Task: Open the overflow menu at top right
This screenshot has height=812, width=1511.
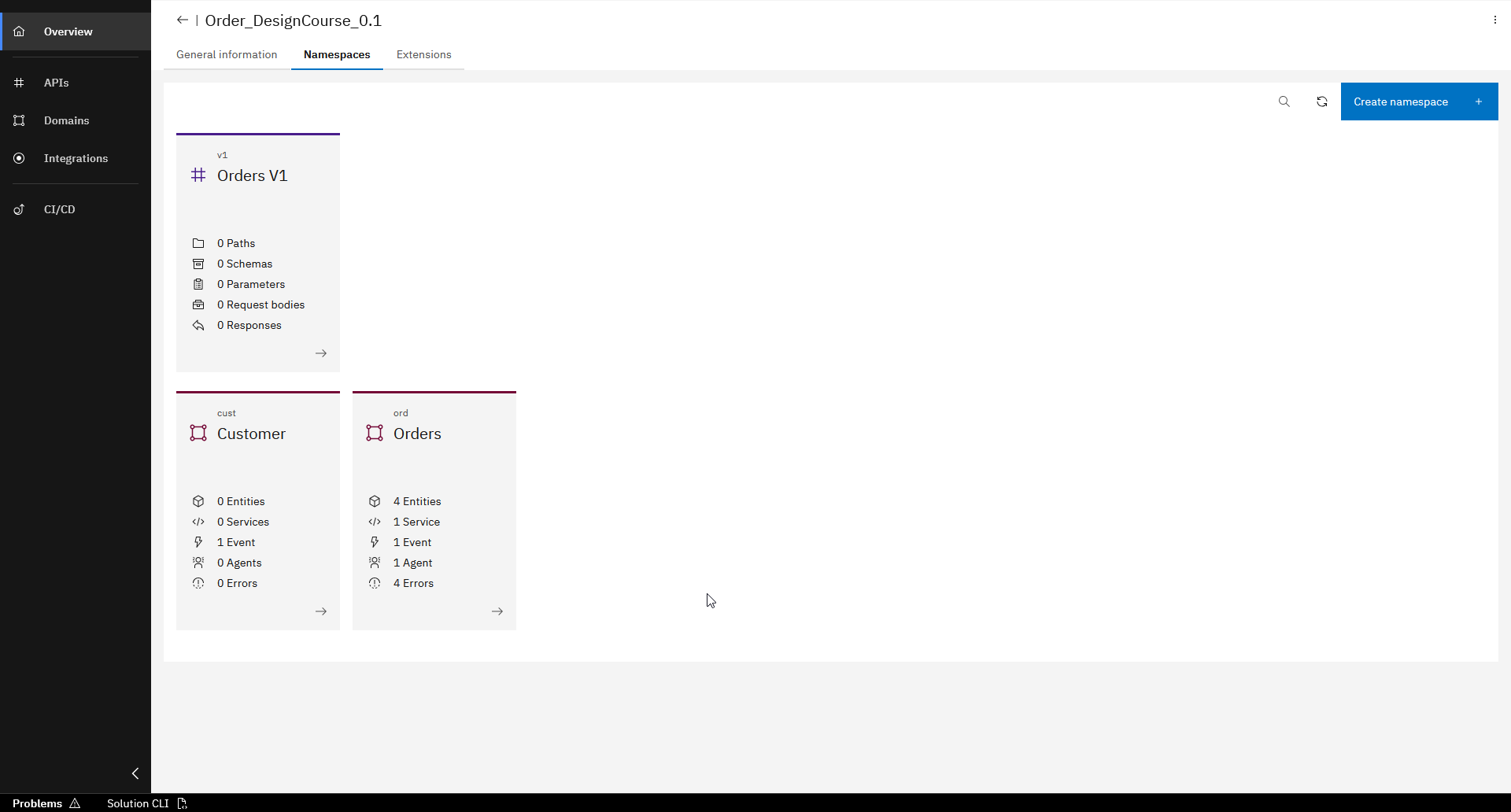Action: pyautogui.click(x=1494, y=19)
